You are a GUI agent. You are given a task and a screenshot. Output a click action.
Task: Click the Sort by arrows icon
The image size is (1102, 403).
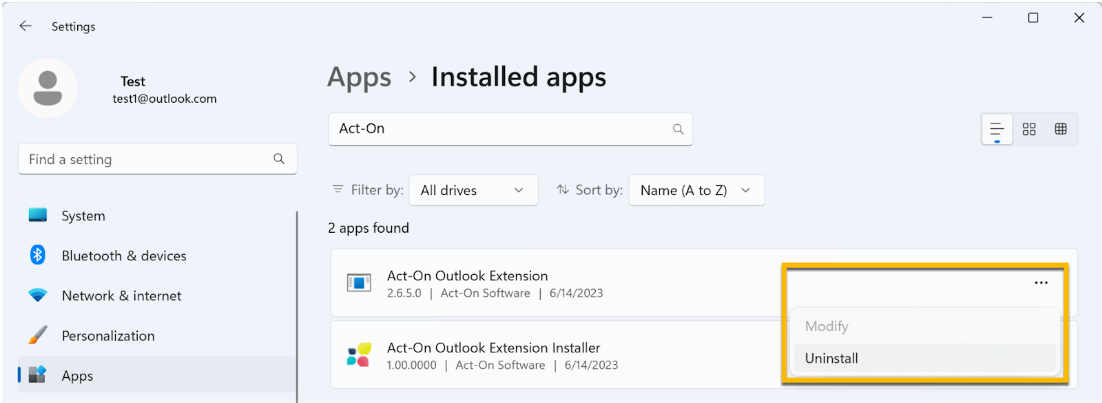pos(562,189)
